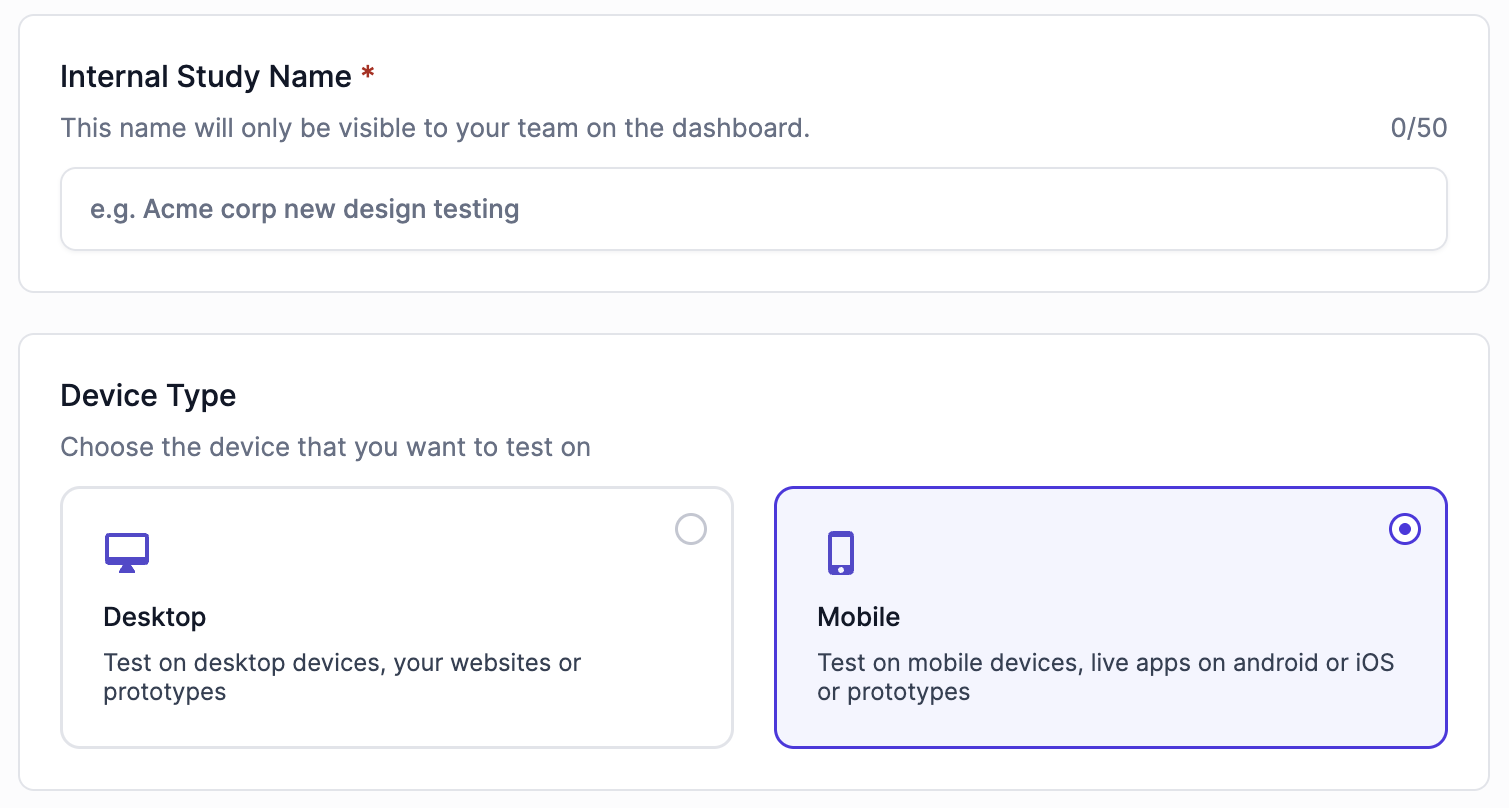Click the mobile phone icon

841,553
